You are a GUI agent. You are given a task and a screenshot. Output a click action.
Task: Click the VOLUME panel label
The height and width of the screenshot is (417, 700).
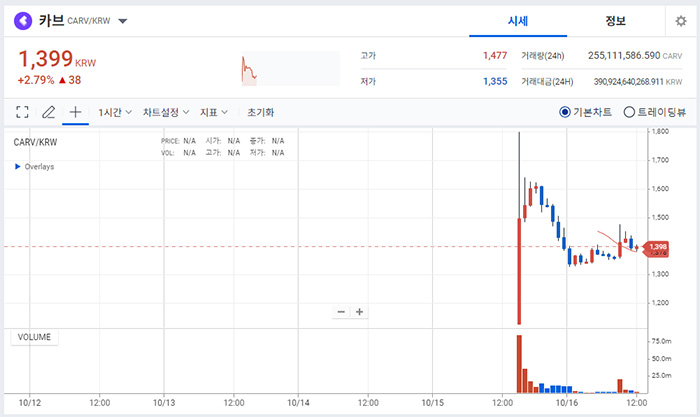click(34, 337)
